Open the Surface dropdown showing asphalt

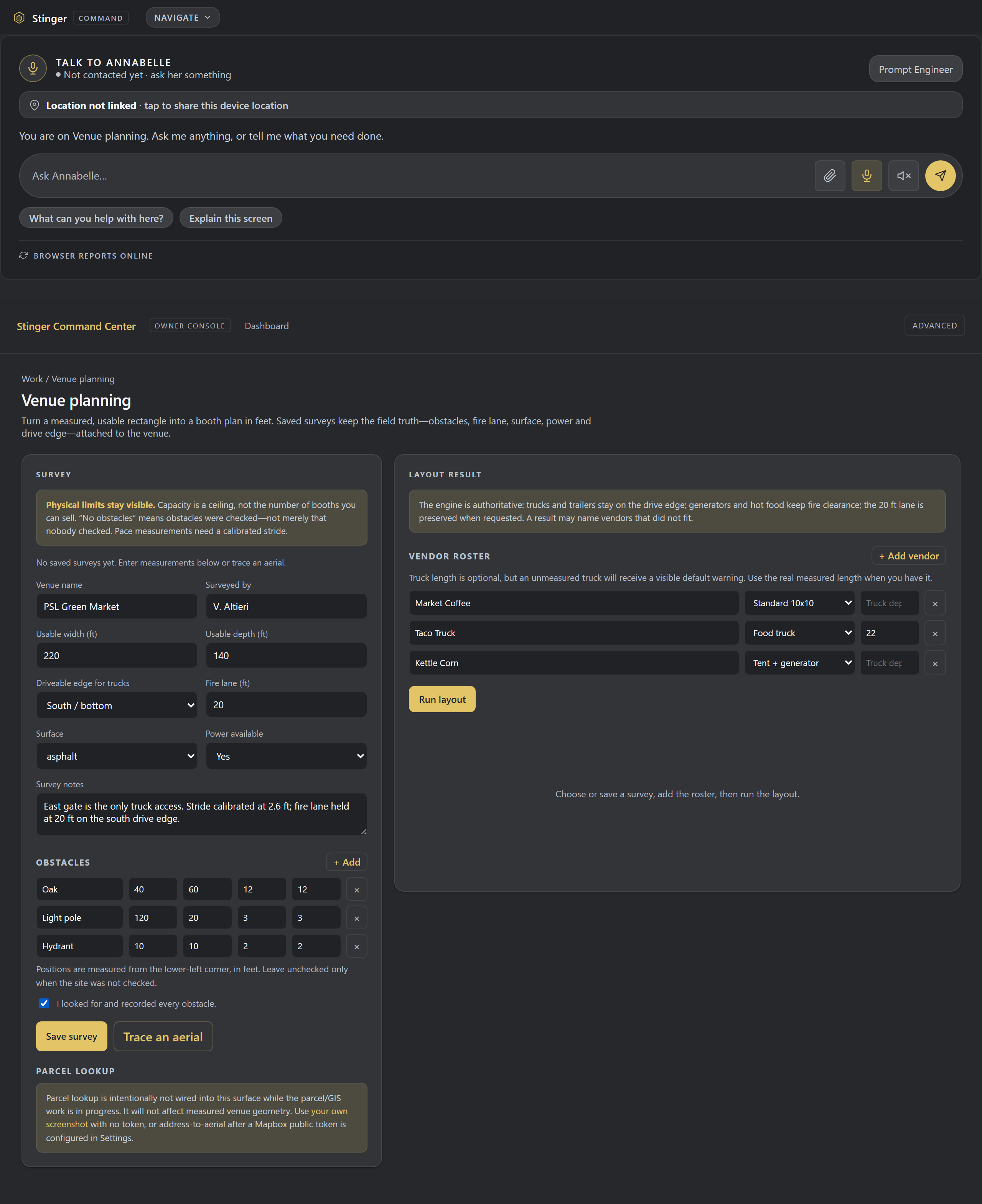click(117, 756)
